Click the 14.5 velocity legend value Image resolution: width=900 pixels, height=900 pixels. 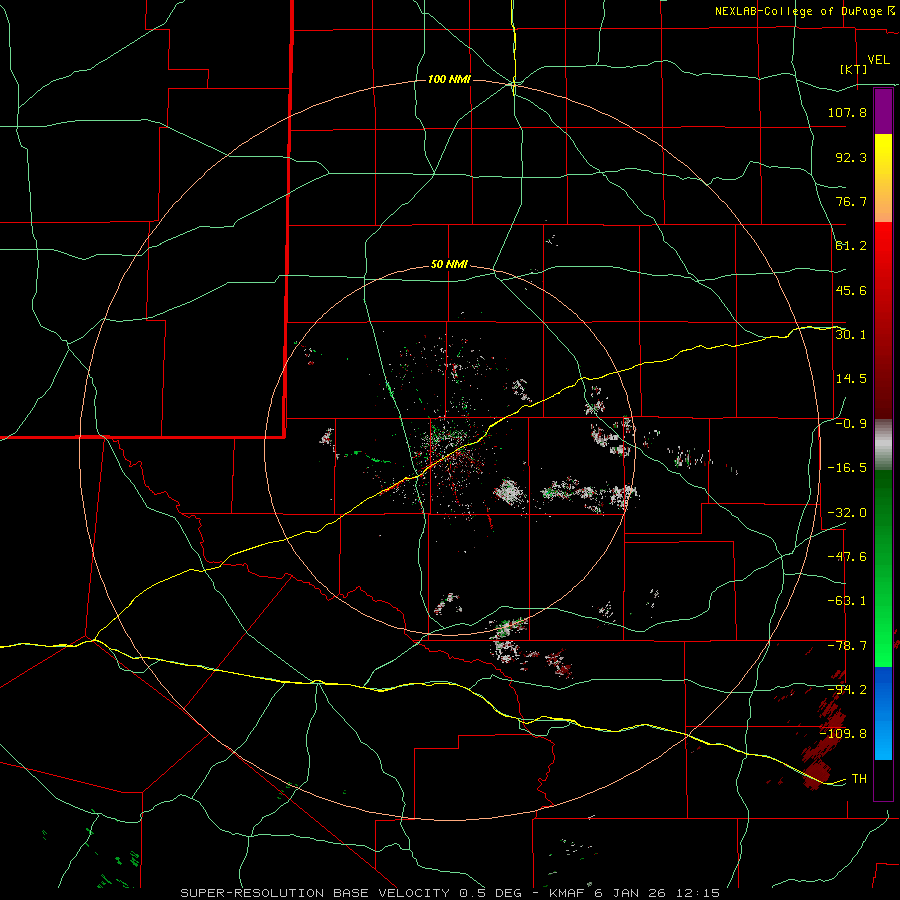coord(851,379)
